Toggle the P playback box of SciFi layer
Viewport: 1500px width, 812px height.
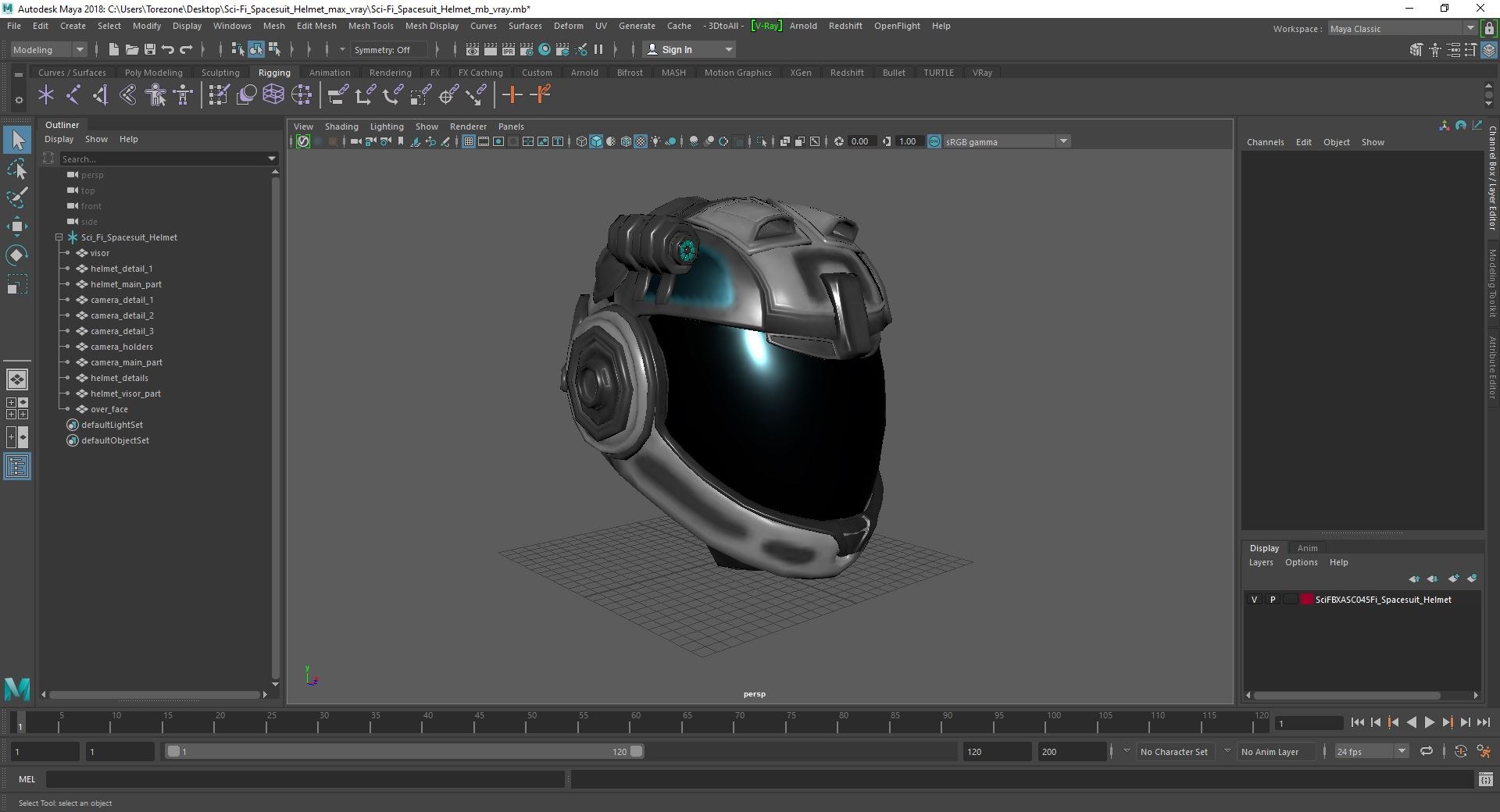tap(1273, 600)
